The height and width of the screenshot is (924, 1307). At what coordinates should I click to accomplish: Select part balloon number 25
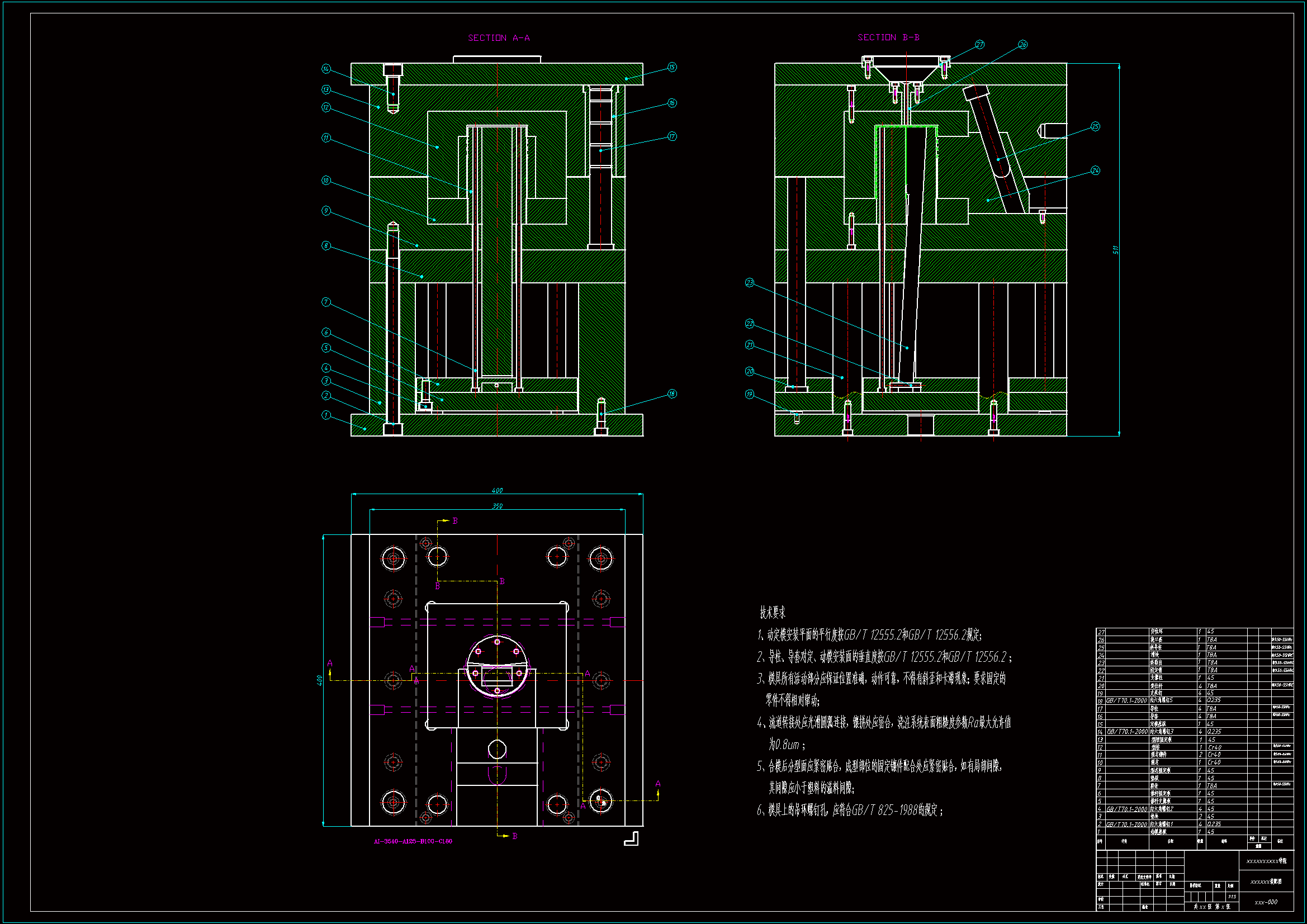click(x=1096, y=126)
